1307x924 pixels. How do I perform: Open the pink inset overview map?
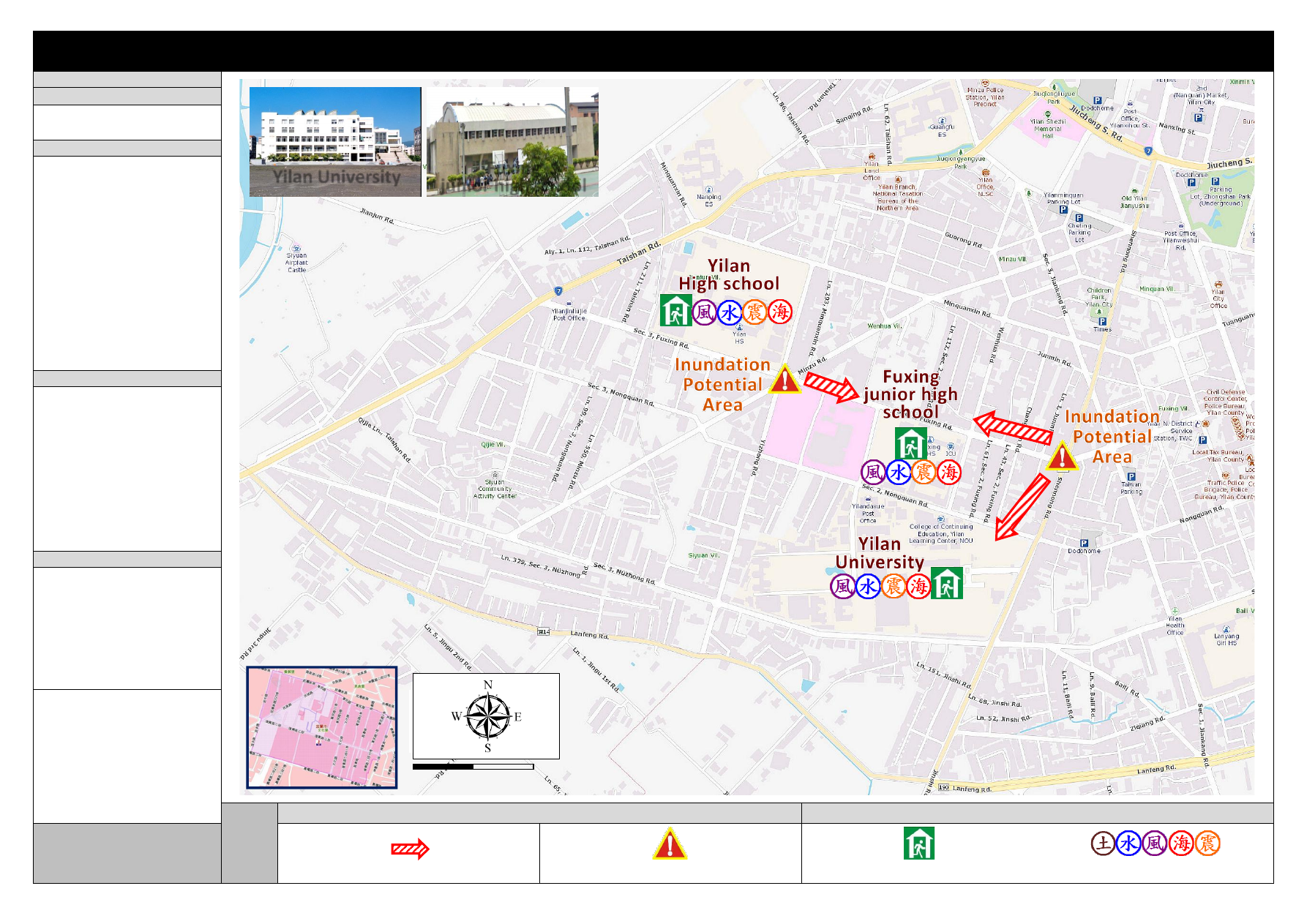coord(322,727)
